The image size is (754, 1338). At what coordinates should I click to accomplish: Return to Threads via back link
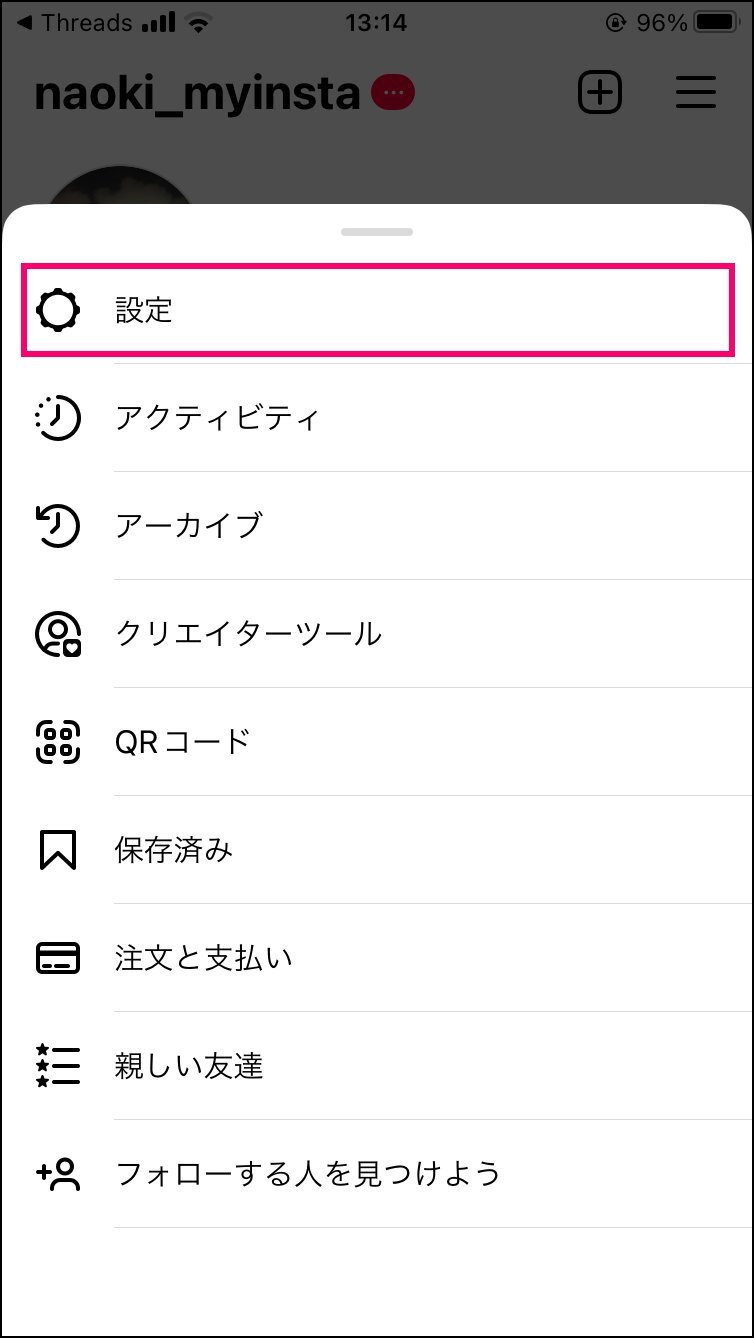point(76,22)
